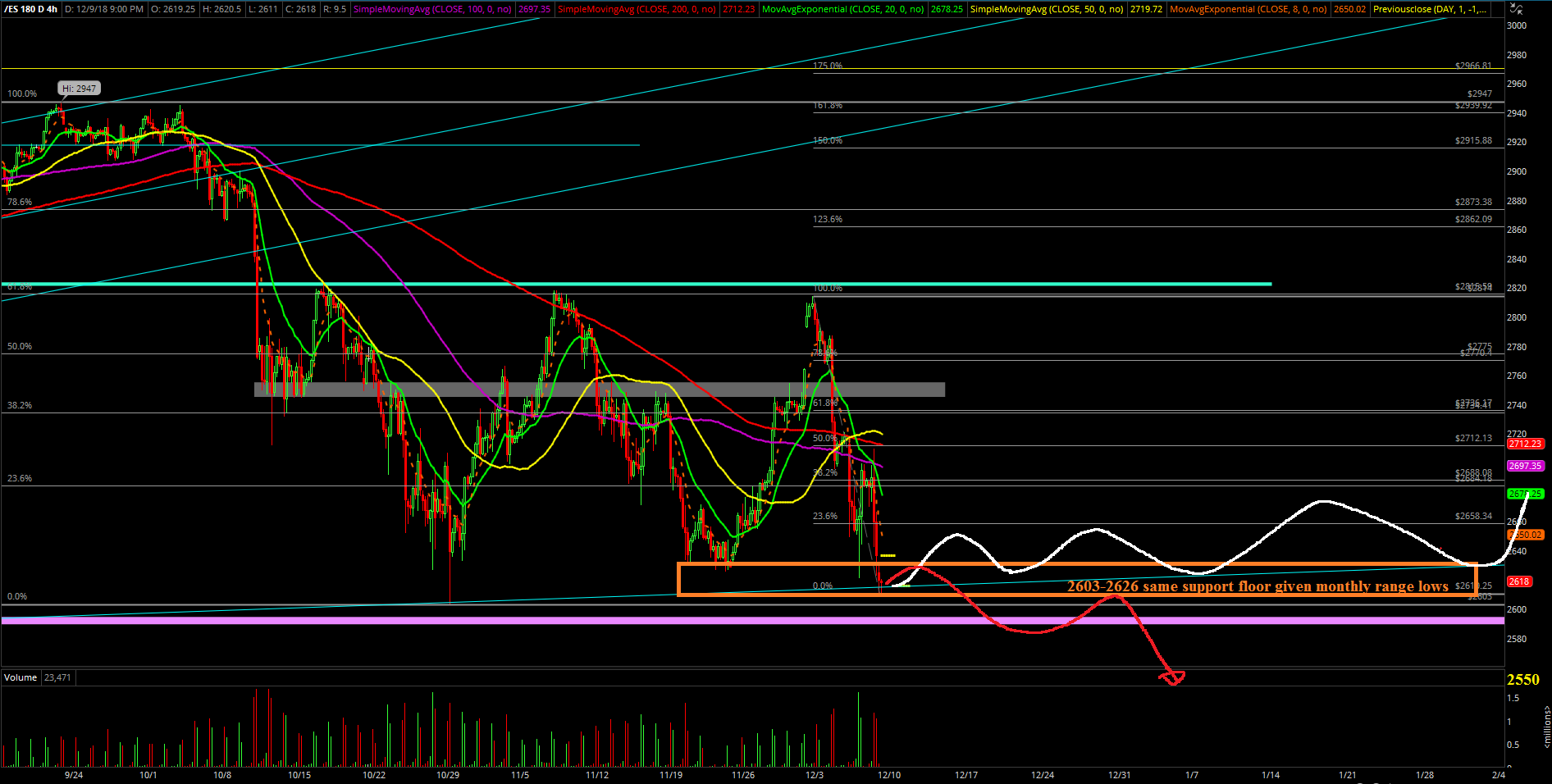Click the 3000 tick on price axis
Screen dimensions: 1552x784
1517,25
